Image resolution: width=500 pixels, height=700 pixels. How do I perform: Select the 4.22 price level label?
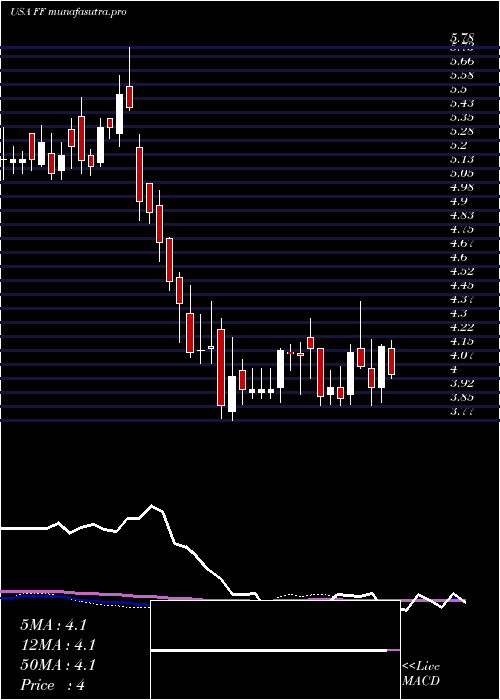[x=462, y=327]
